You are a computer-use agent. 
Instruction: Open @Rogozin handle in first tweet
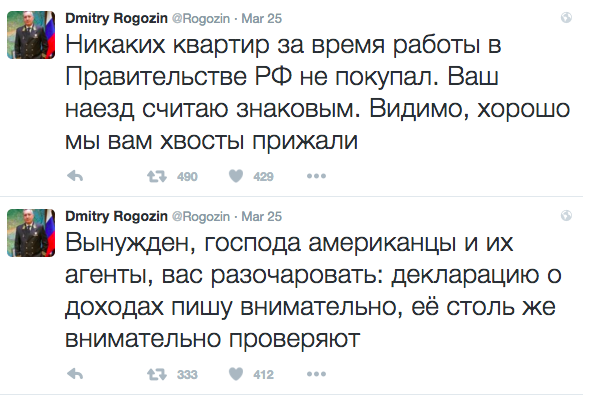tap(201, 19)
